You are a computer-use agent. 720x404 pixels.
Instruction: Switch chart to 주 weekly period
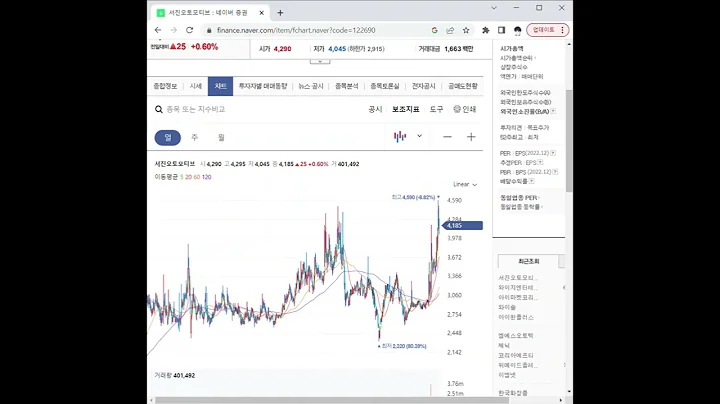(x=195, y=137)
